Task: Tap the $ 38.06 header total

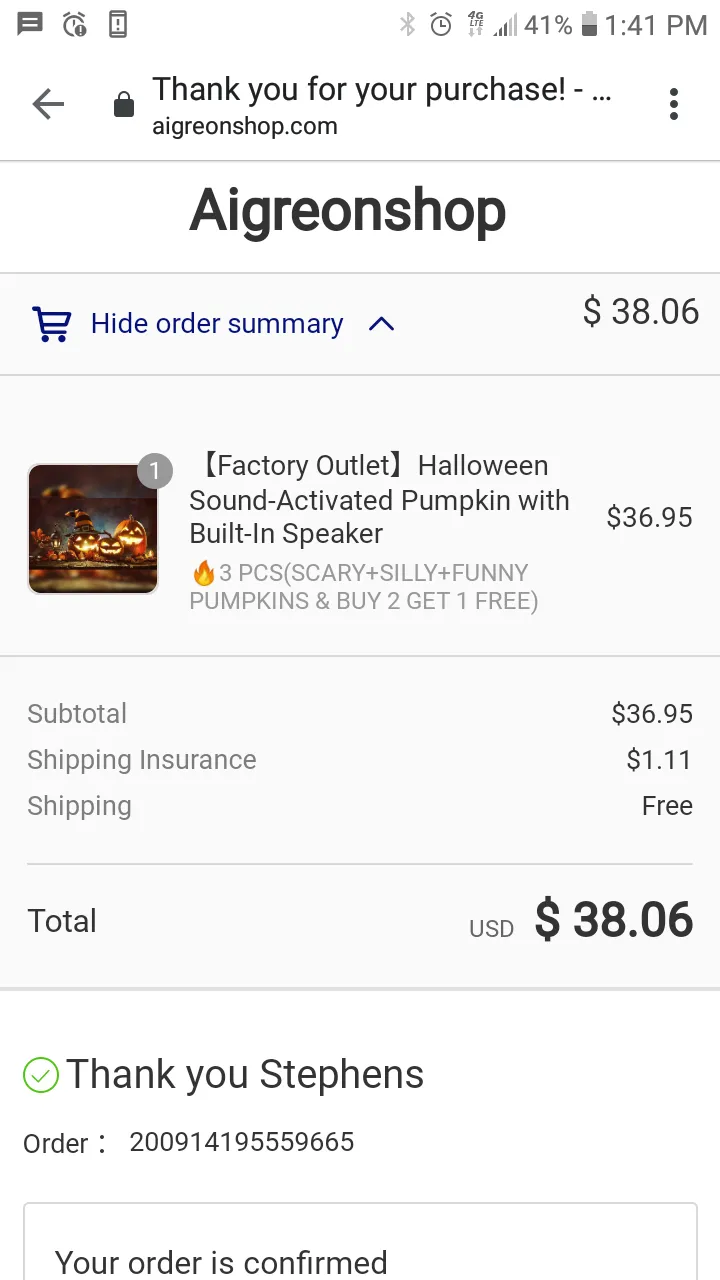Action: pyautogui.click(x=641, y=311)
